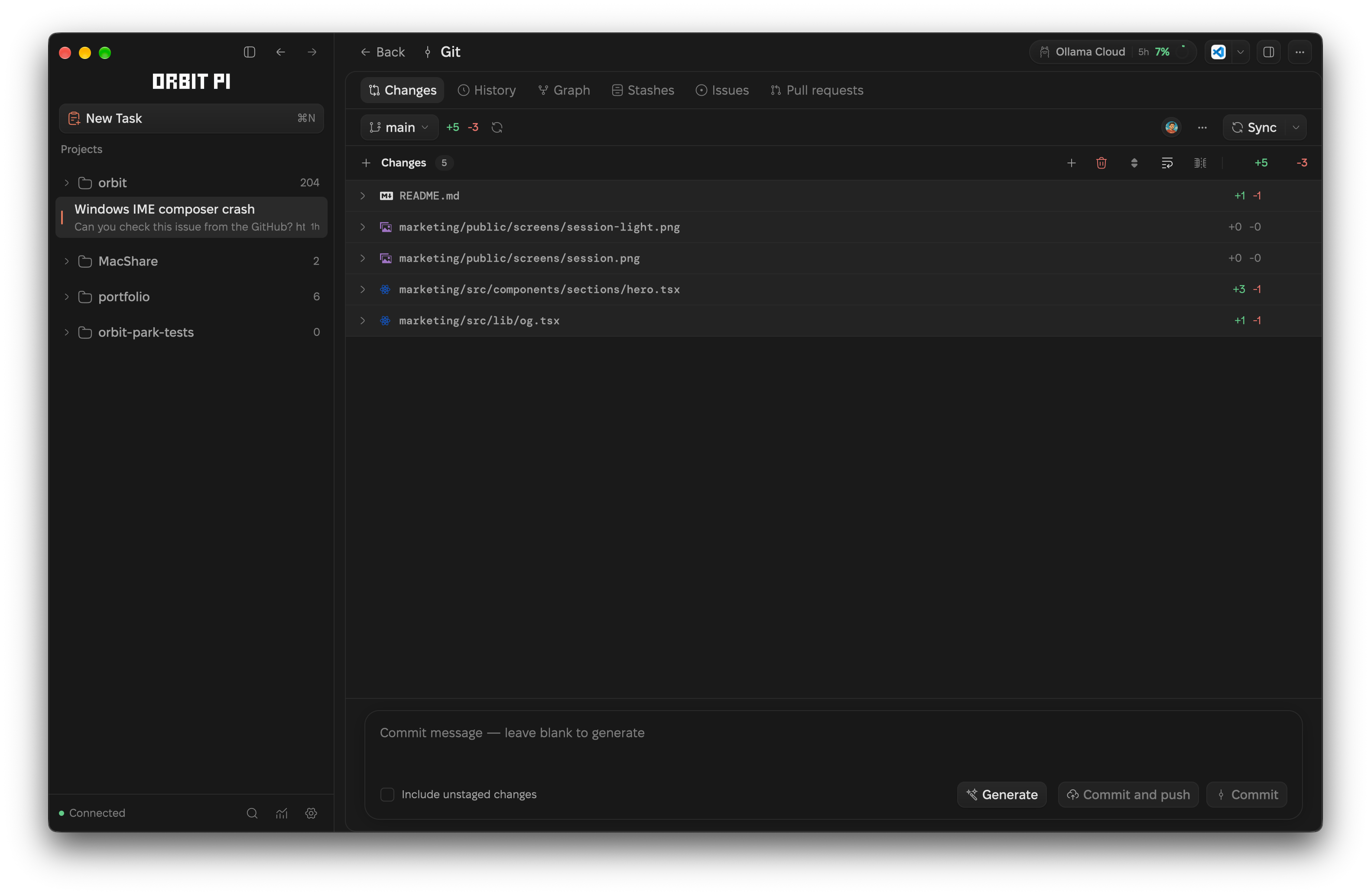Discard all changes with the trash icon

coord(1101,163)
